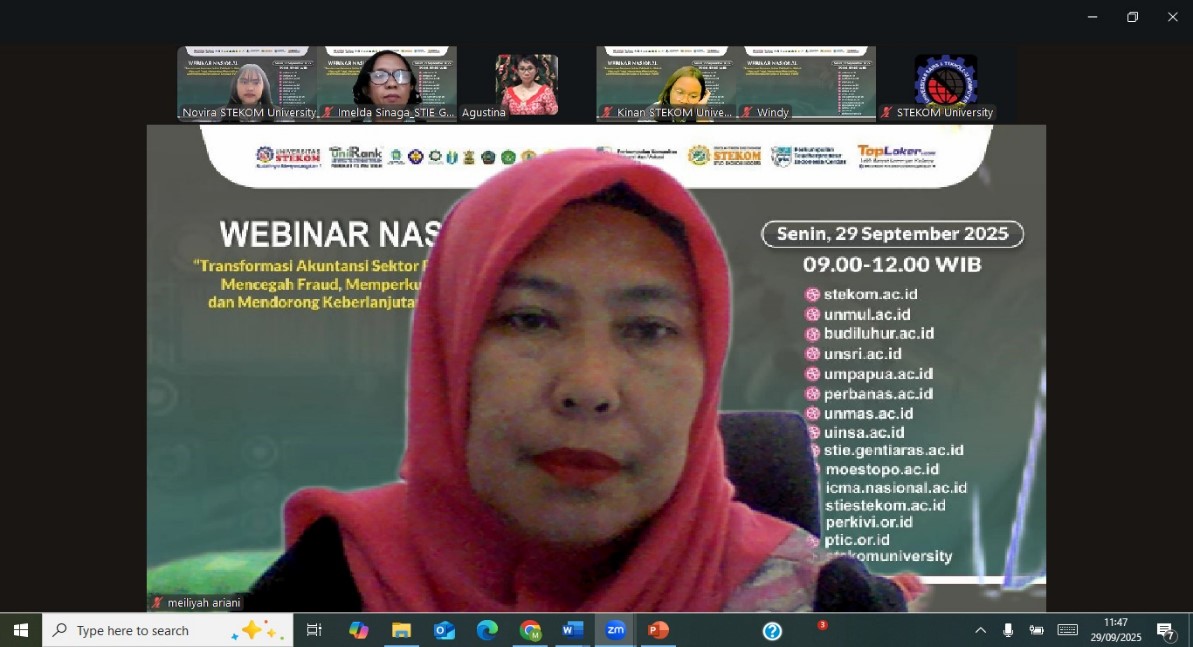Screen dimensions: 1193x647
Task: Switch to Microsoft Word in taskbar
Action: pos(572,630)
